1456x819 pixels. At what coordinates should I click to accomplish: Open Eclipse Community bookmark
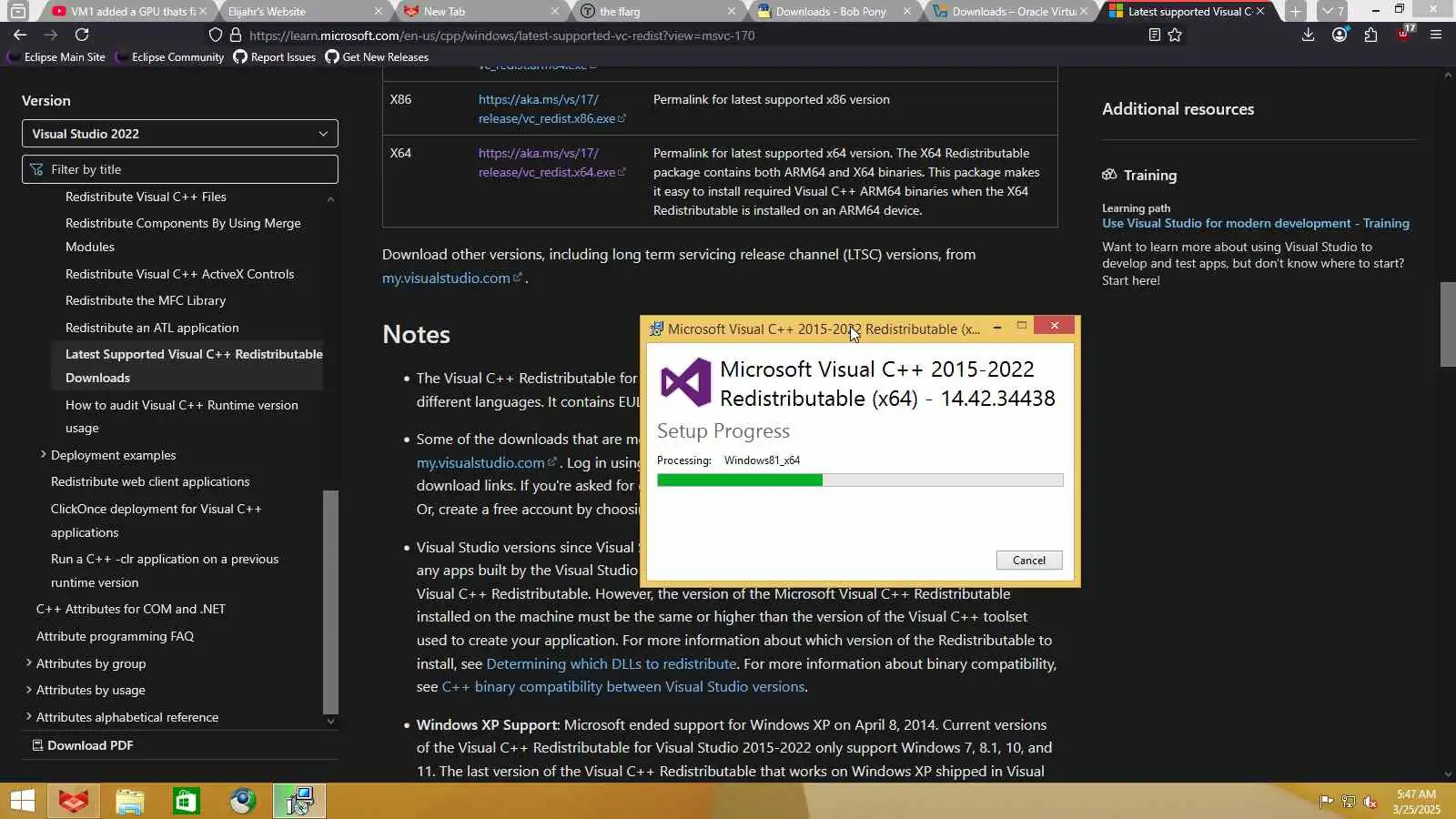click(x=170, y=57)
